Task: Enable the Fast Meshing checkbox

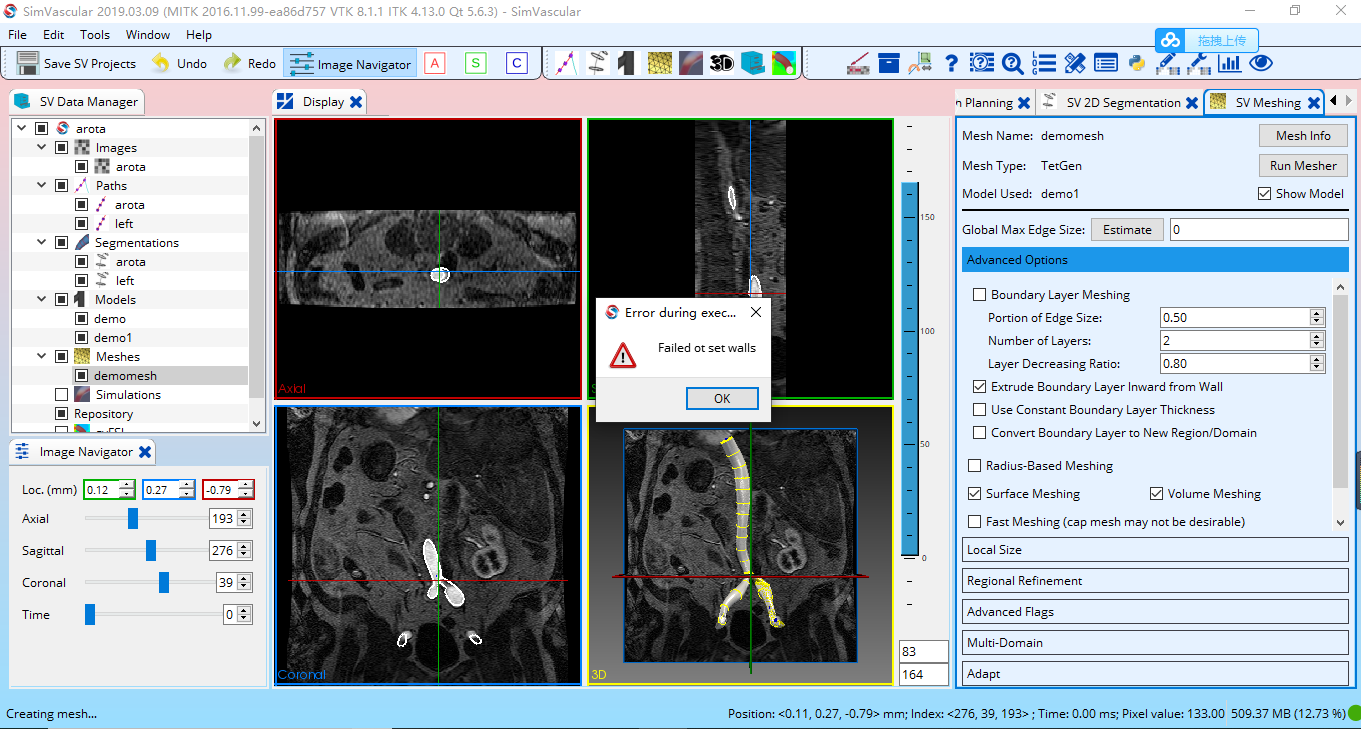Action: [x=974, y=522]
